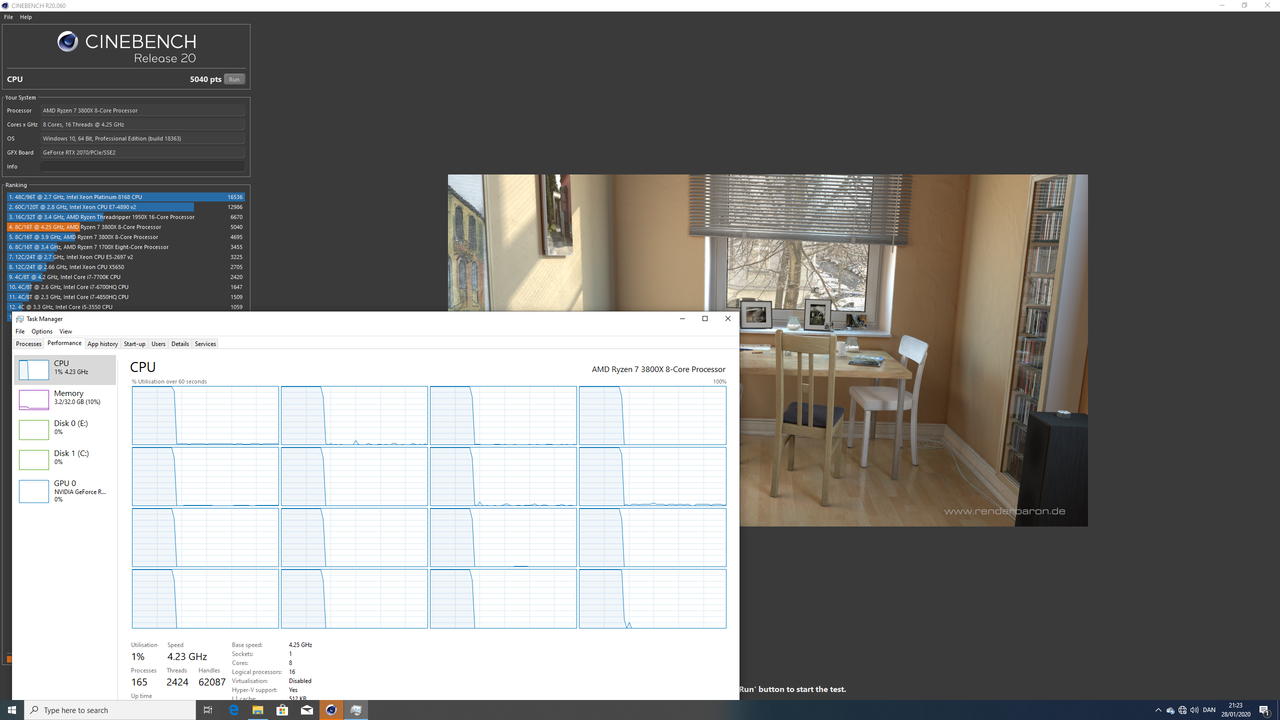Open Cinebench File menu
1280x720 pixels.
[x=8, y=17]
